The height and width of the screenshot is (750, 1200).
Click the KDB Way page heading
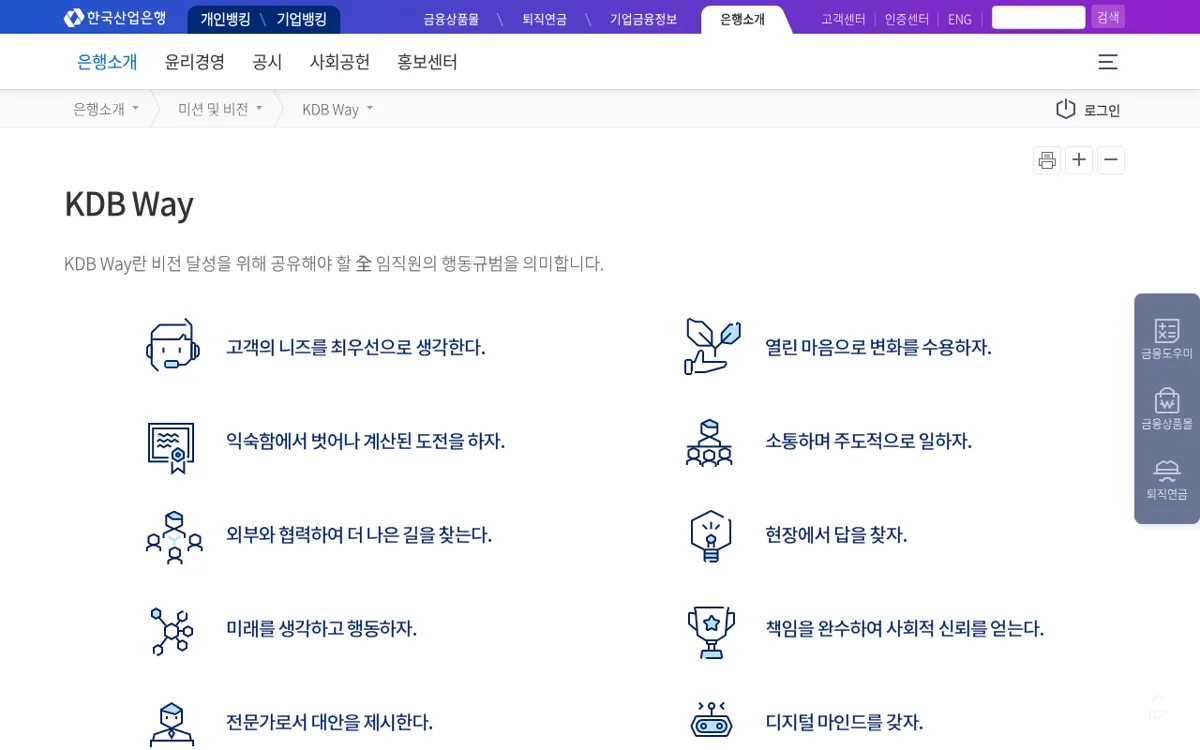[x=129, y=204]
